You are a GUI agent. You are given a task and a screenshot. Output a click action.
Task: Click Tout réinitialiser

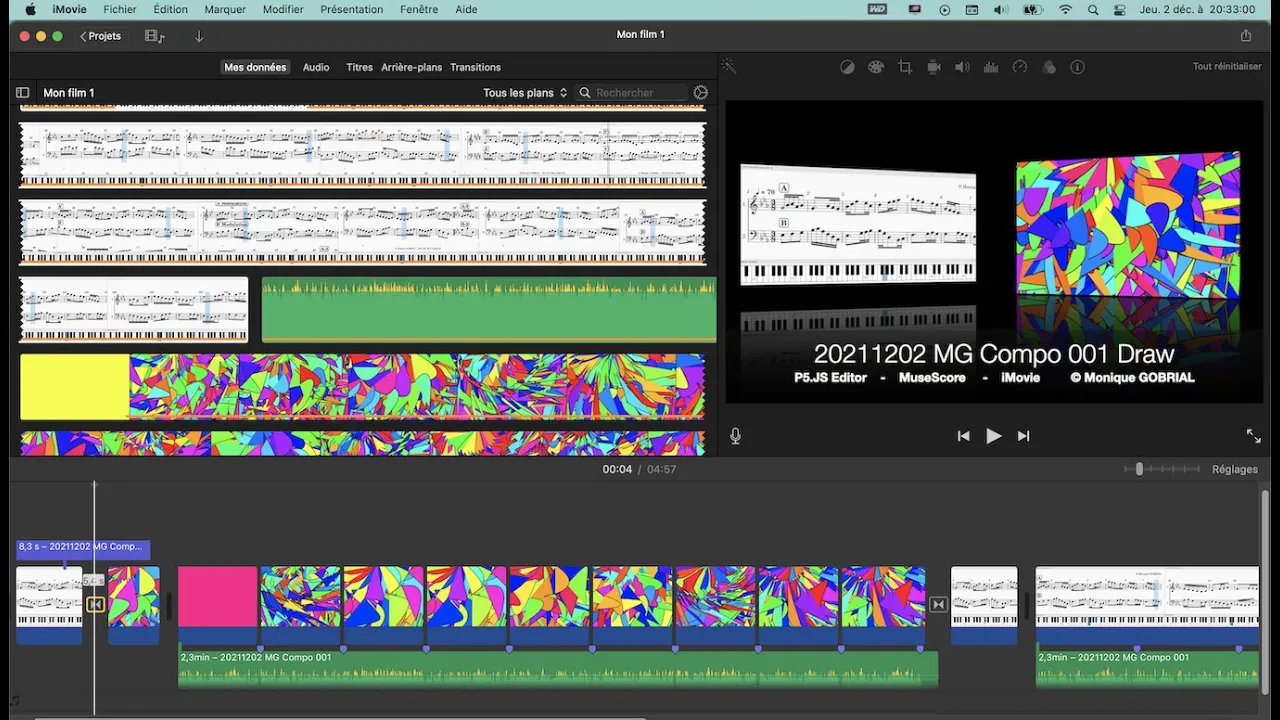(1226, 67)
